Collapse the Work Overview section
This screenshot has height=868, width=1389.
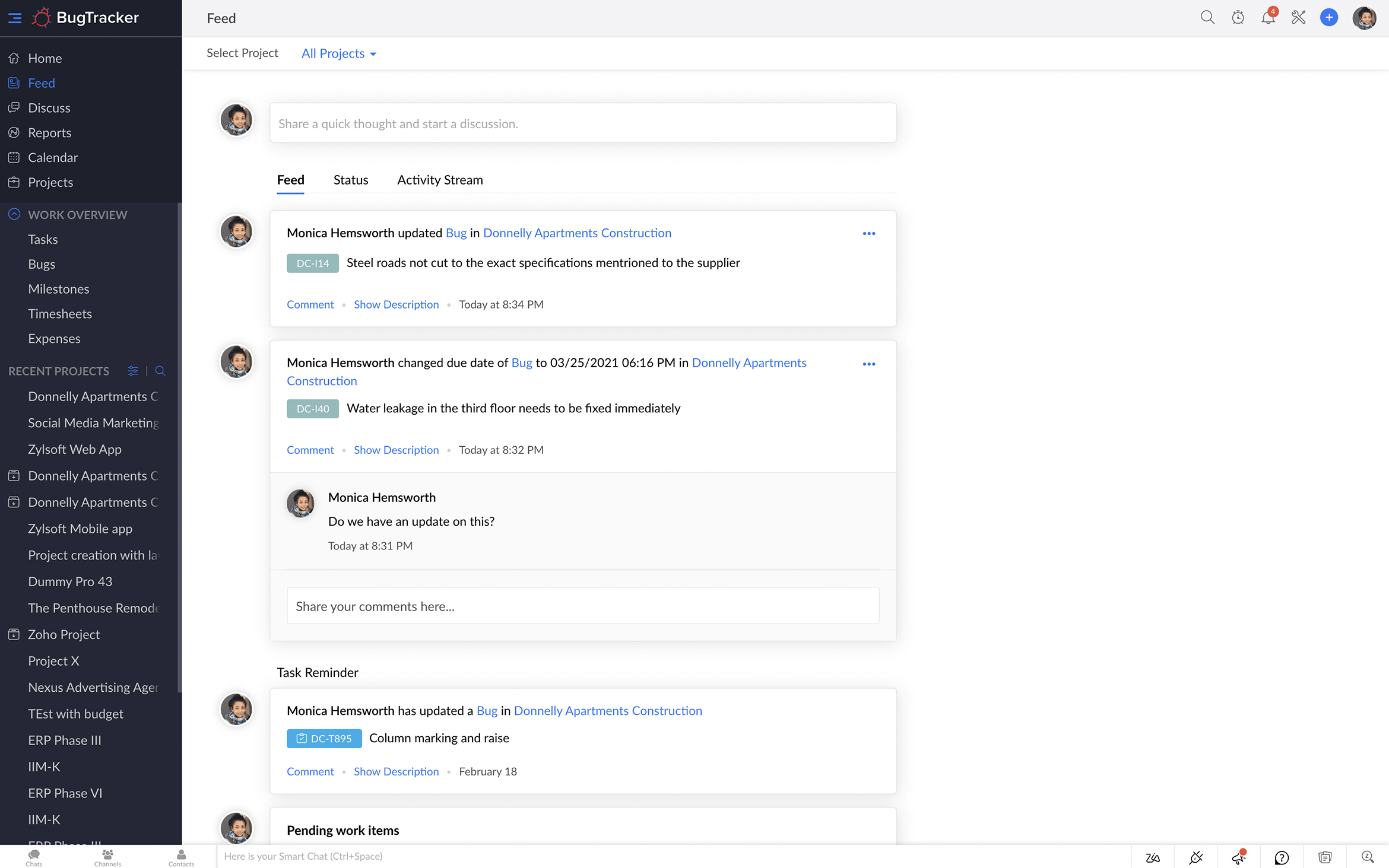click(x=14, y=215)
